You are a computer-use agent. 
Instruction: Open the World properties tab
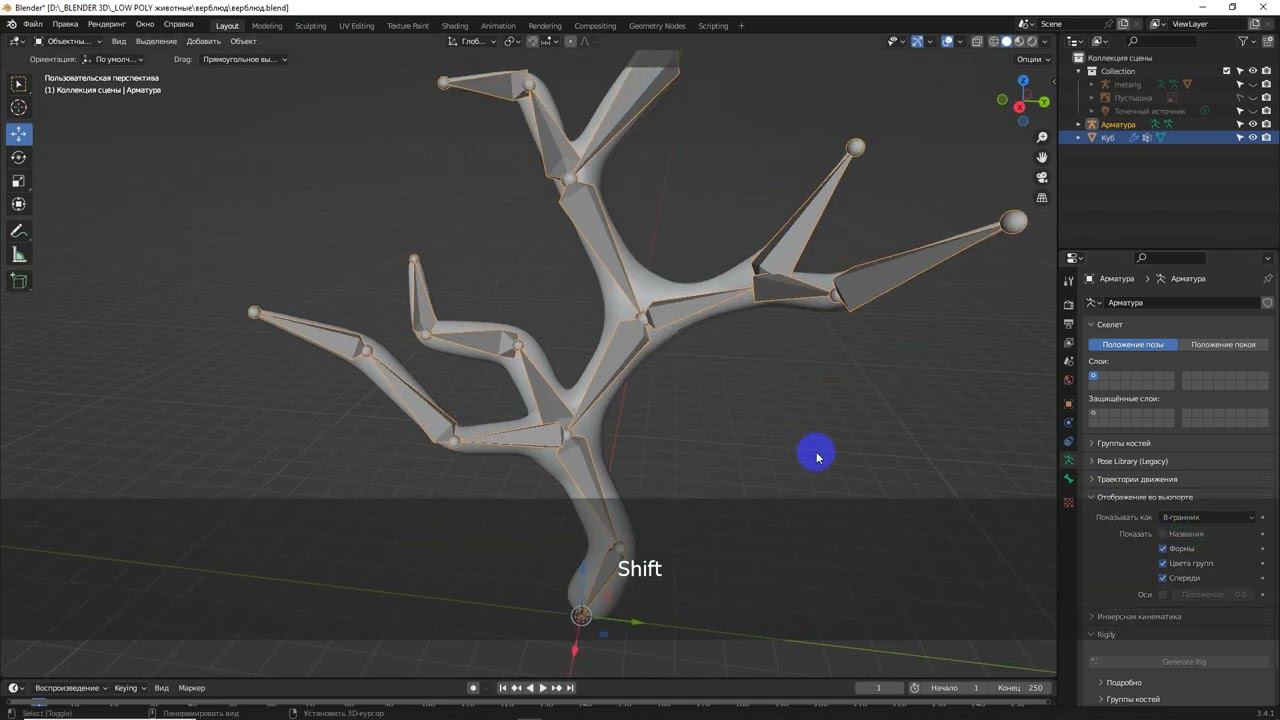(x=1069, y=380)
